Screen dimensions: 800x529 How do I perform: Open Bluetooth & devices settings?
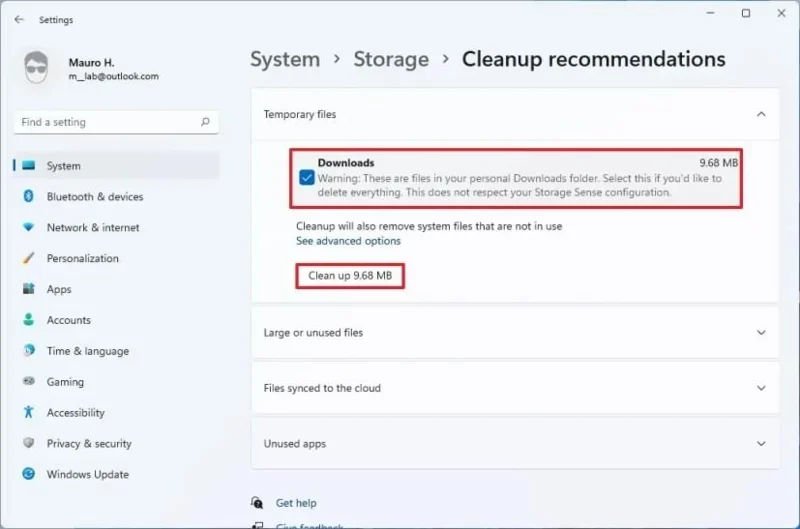tap(117, 196)
